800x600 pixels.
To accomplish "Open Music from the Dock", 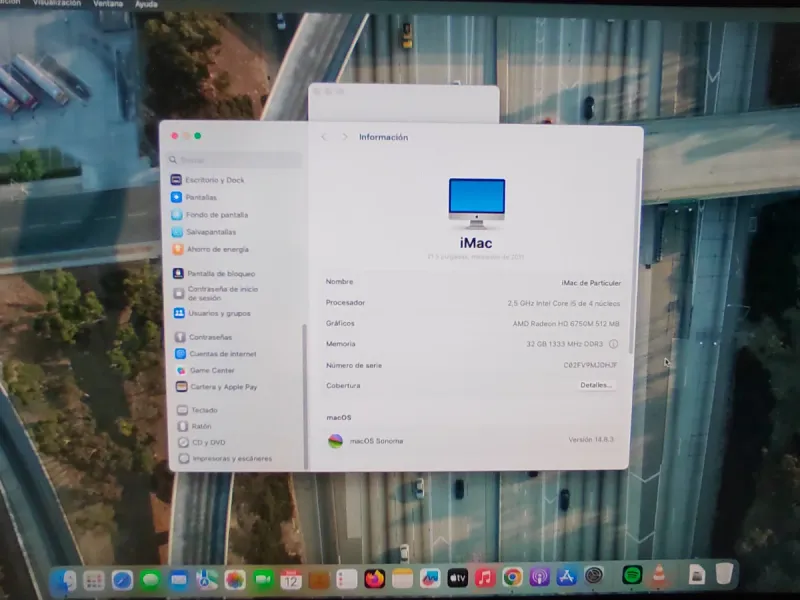I will [x=485, y=578].
